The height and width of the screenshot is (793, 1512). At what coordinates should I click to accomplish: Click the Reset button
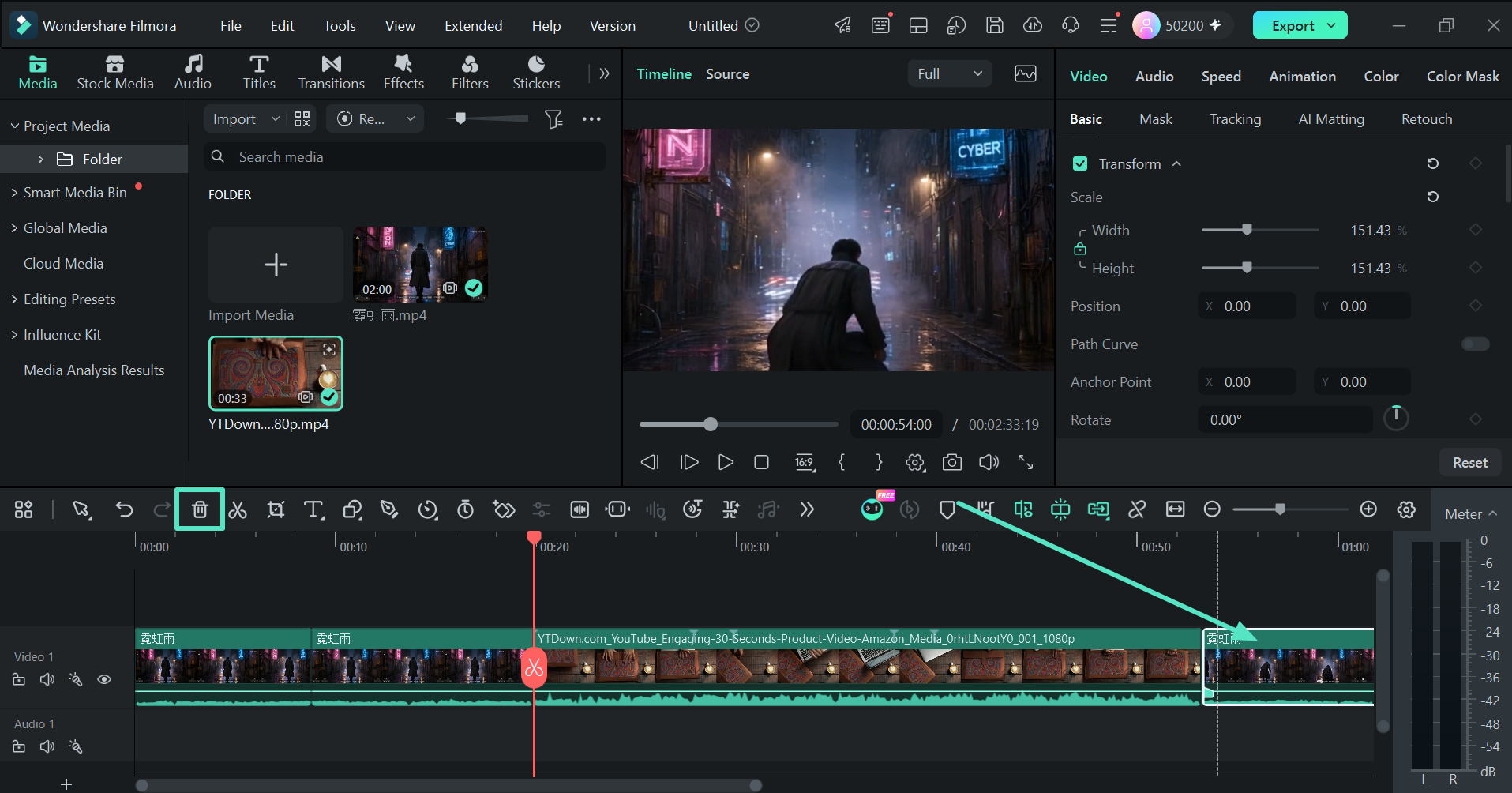(1469, 463)
